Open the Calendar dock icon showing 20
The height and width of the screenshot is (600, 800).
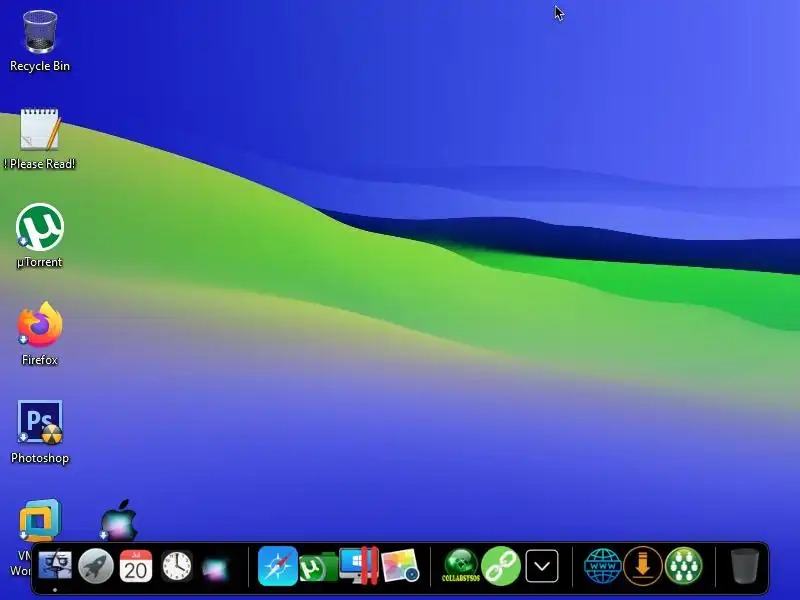coord(136,566)
